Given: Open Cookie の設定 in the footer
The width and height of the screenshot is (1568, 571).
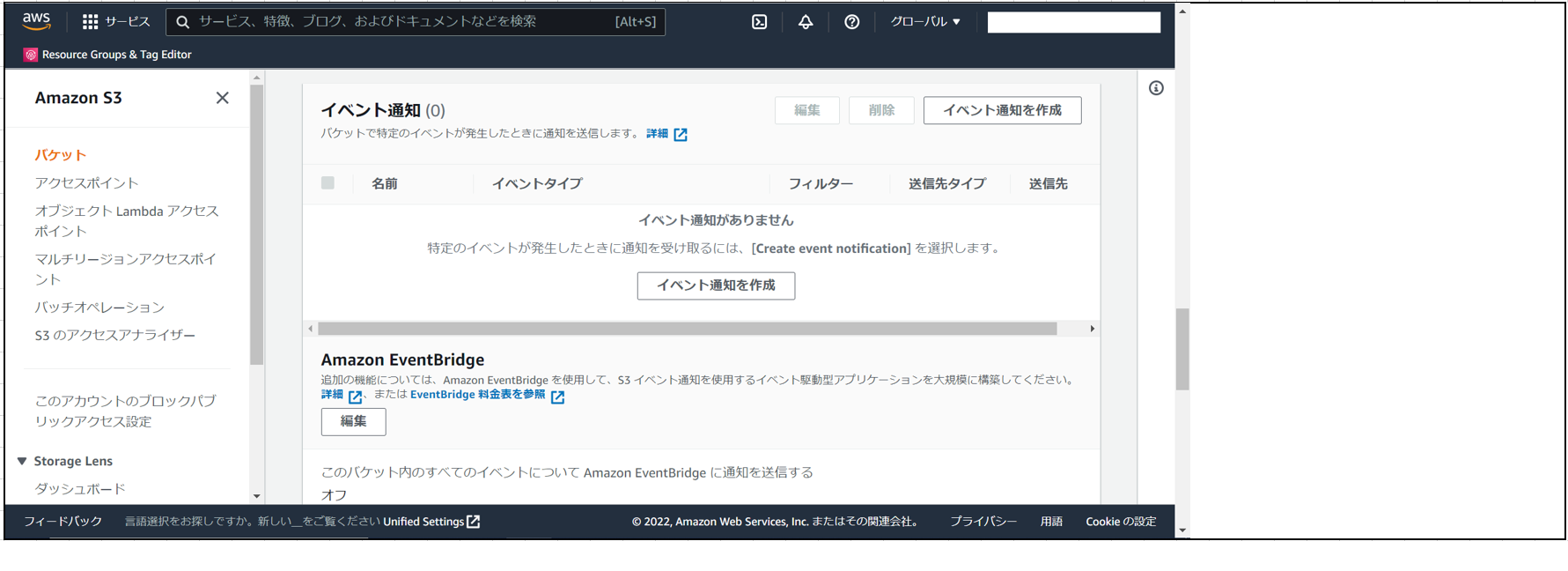Looking at the screenshot, I should point(1121,522).
